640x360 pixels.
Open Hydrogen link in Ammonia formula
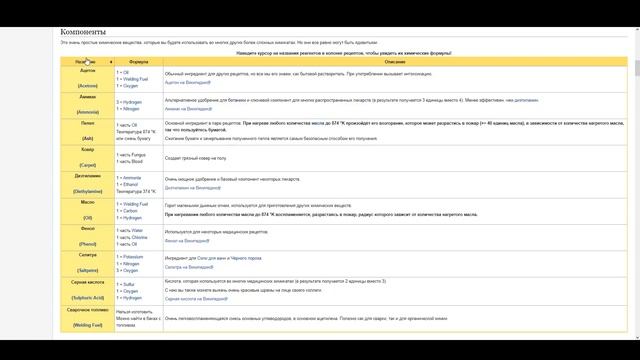coord(132,102)
